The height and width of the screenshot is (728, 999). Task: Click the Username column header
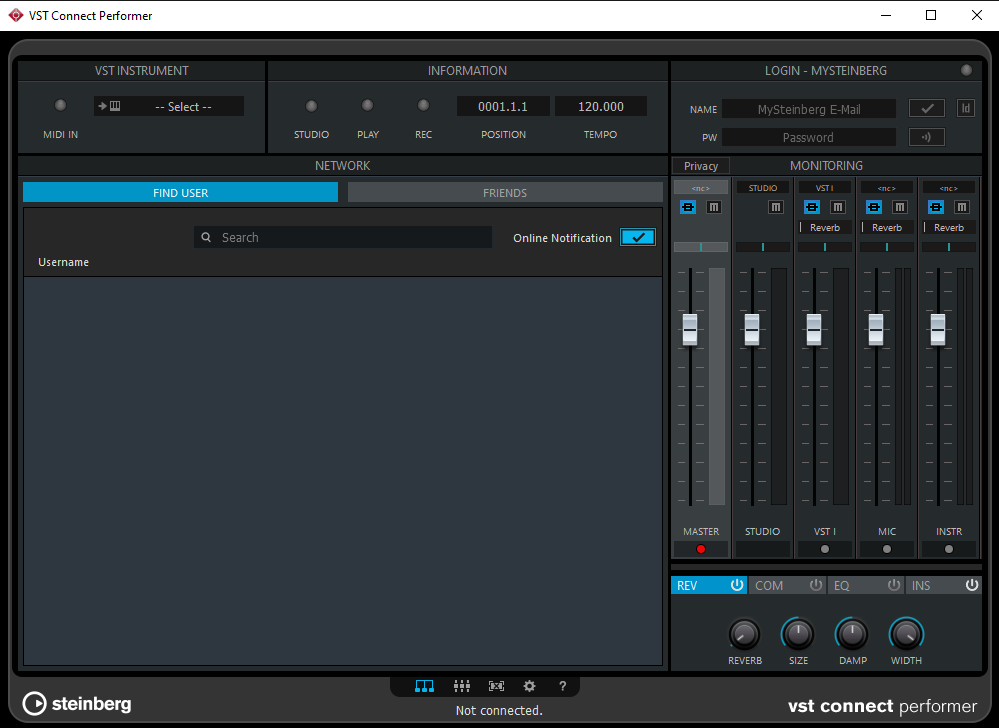point(63,262)
